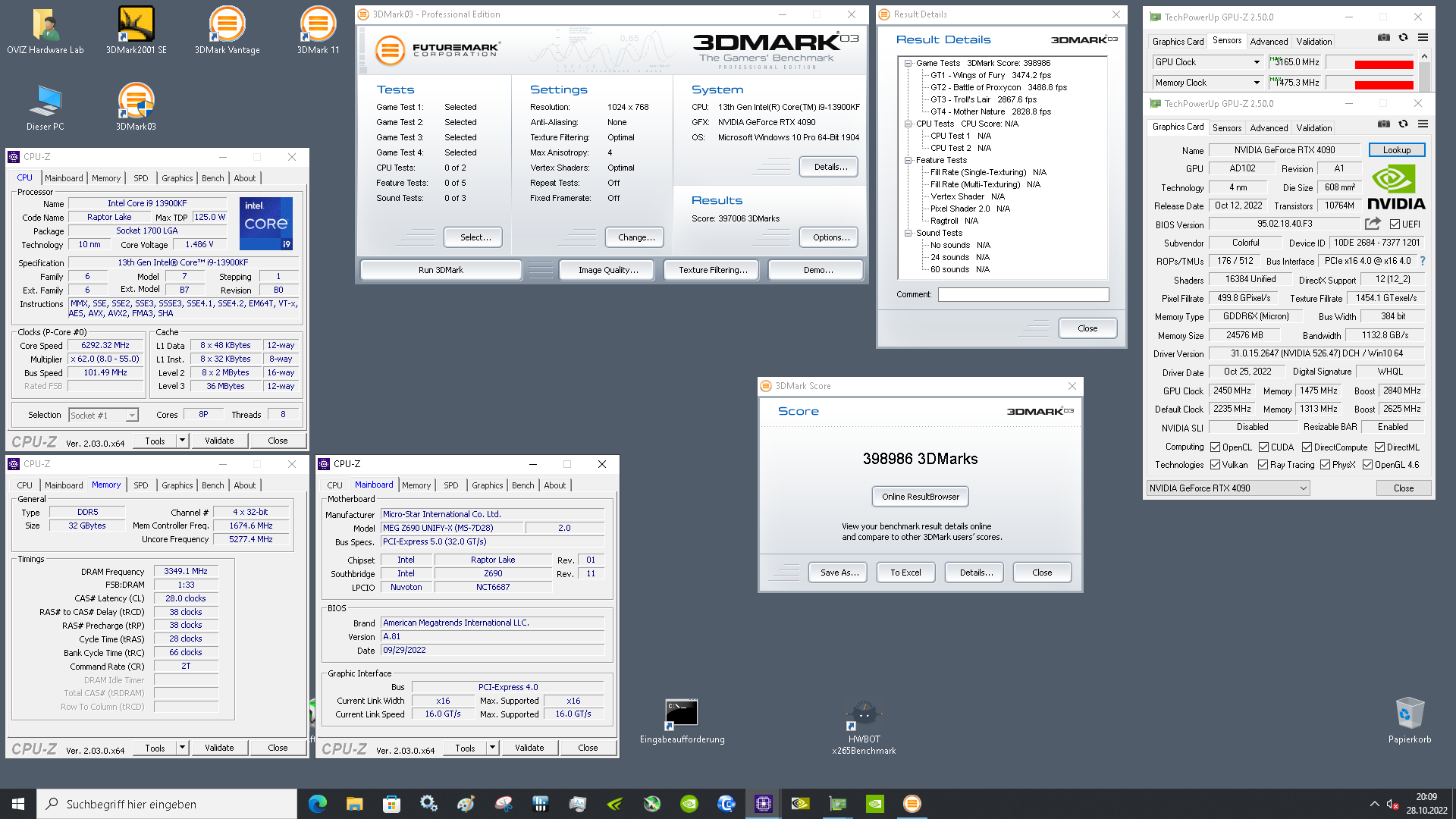Screen dimensions: 1456x819
Task: Click the Online ResultBrowser button
Action: click(x=921, y=497)
